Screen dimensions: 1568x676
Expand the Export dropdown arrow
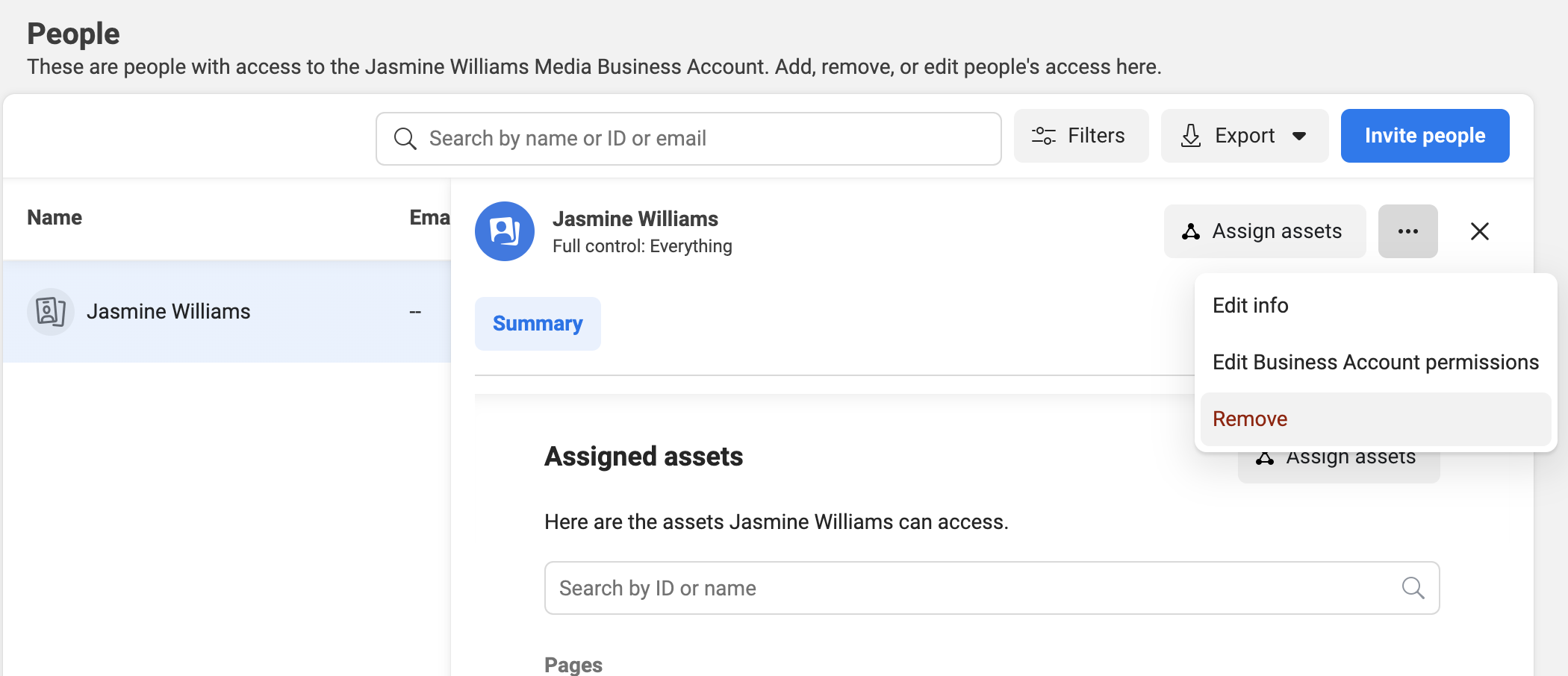click(1299, 136)
